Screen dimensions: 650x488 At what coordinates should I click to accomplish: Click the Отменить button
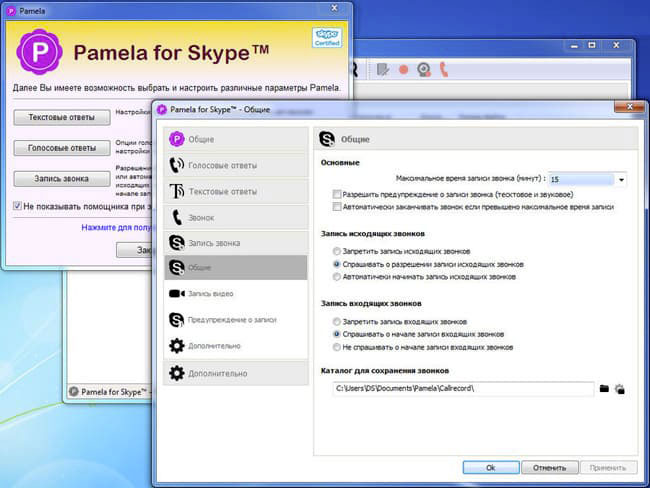tap(550, 467)
